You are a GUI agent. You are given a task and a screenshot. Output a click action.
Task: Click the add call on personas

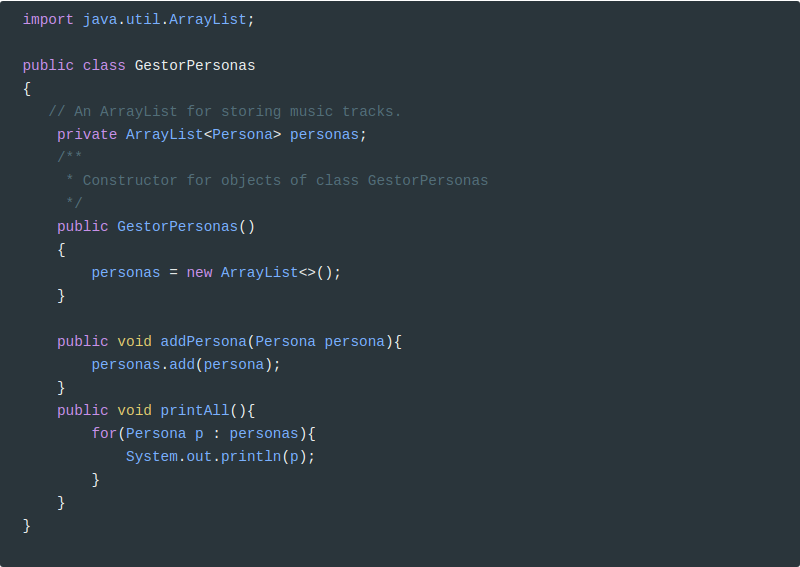tap(181, 364)
